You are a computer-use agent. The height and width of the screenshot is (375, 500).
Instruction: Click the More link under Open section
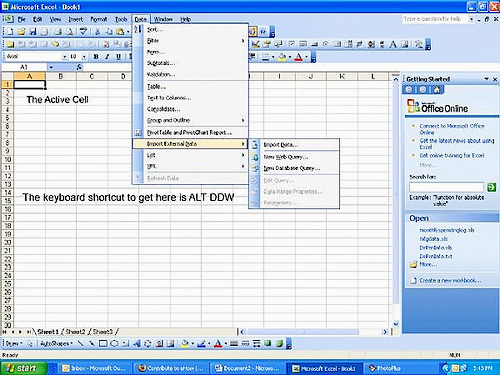tap(428, 264)
